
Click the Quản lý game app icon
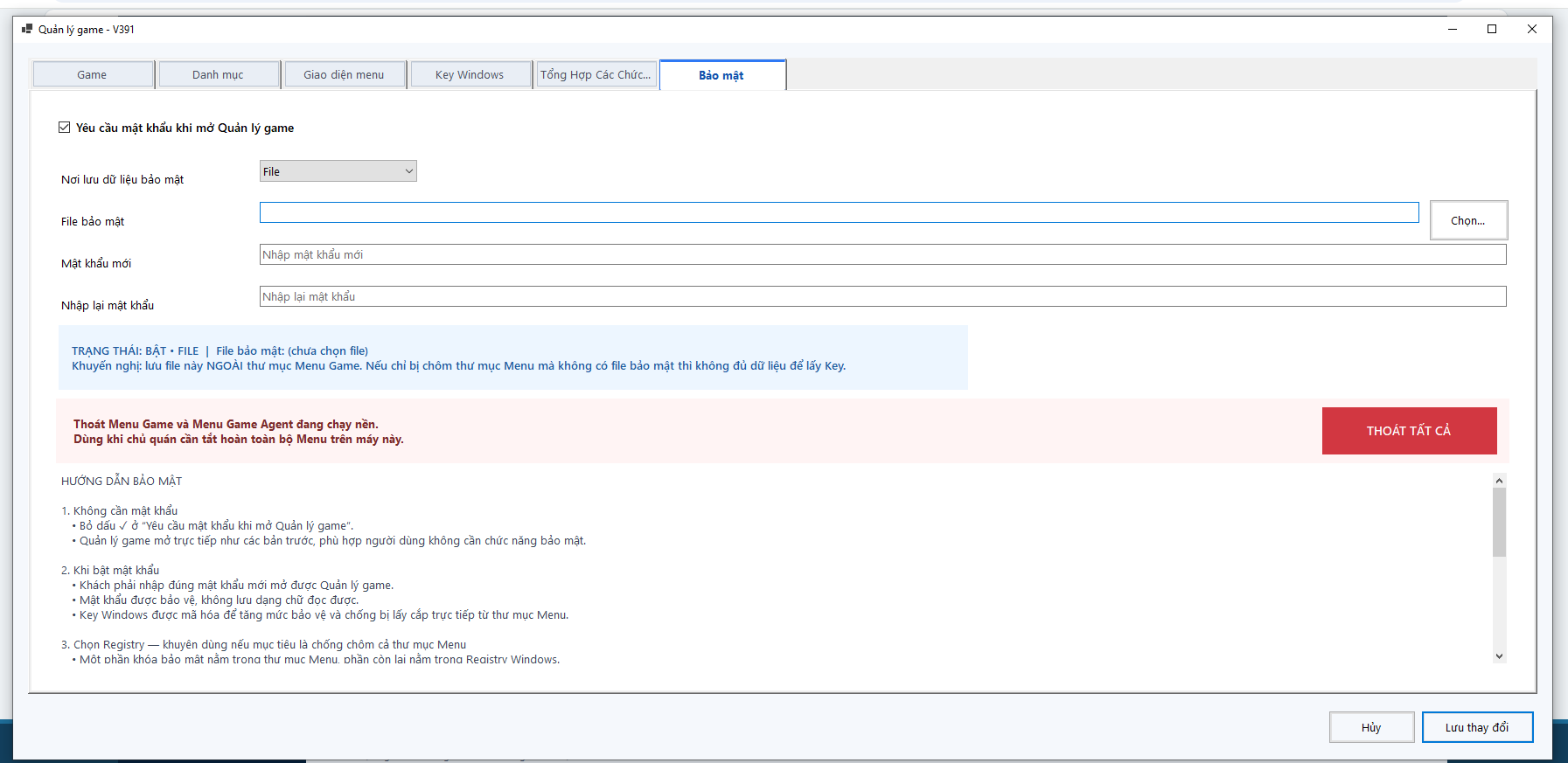27,29
